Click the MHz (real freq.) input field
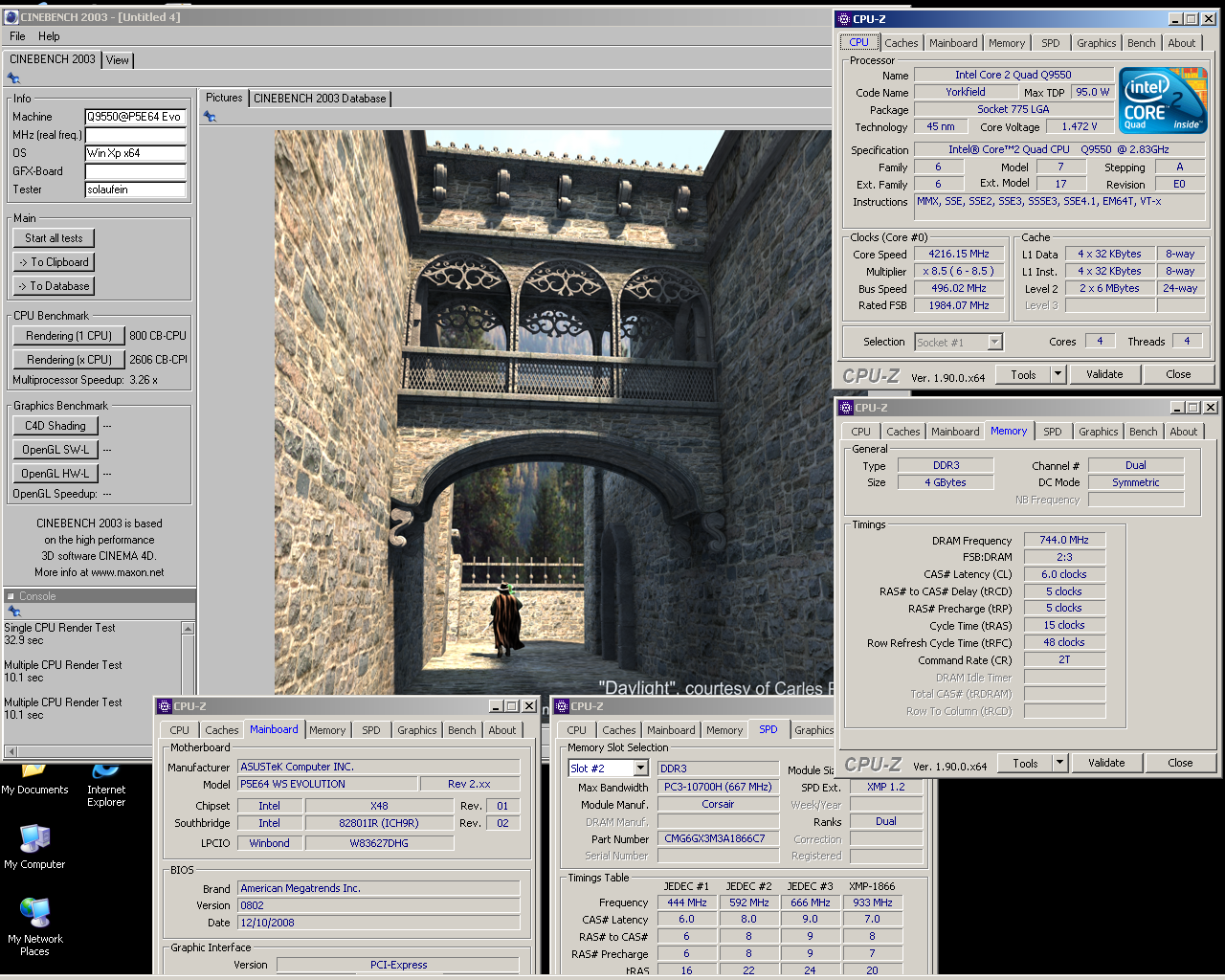This screenshot has width=1225, height=980. pyautogui.click(x=135, y=135)
